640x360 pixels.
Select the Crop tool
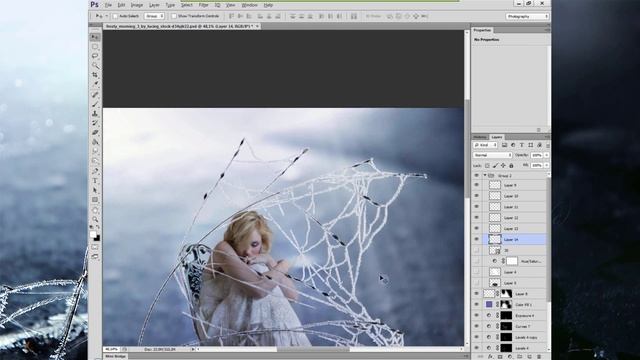point(95,75)
